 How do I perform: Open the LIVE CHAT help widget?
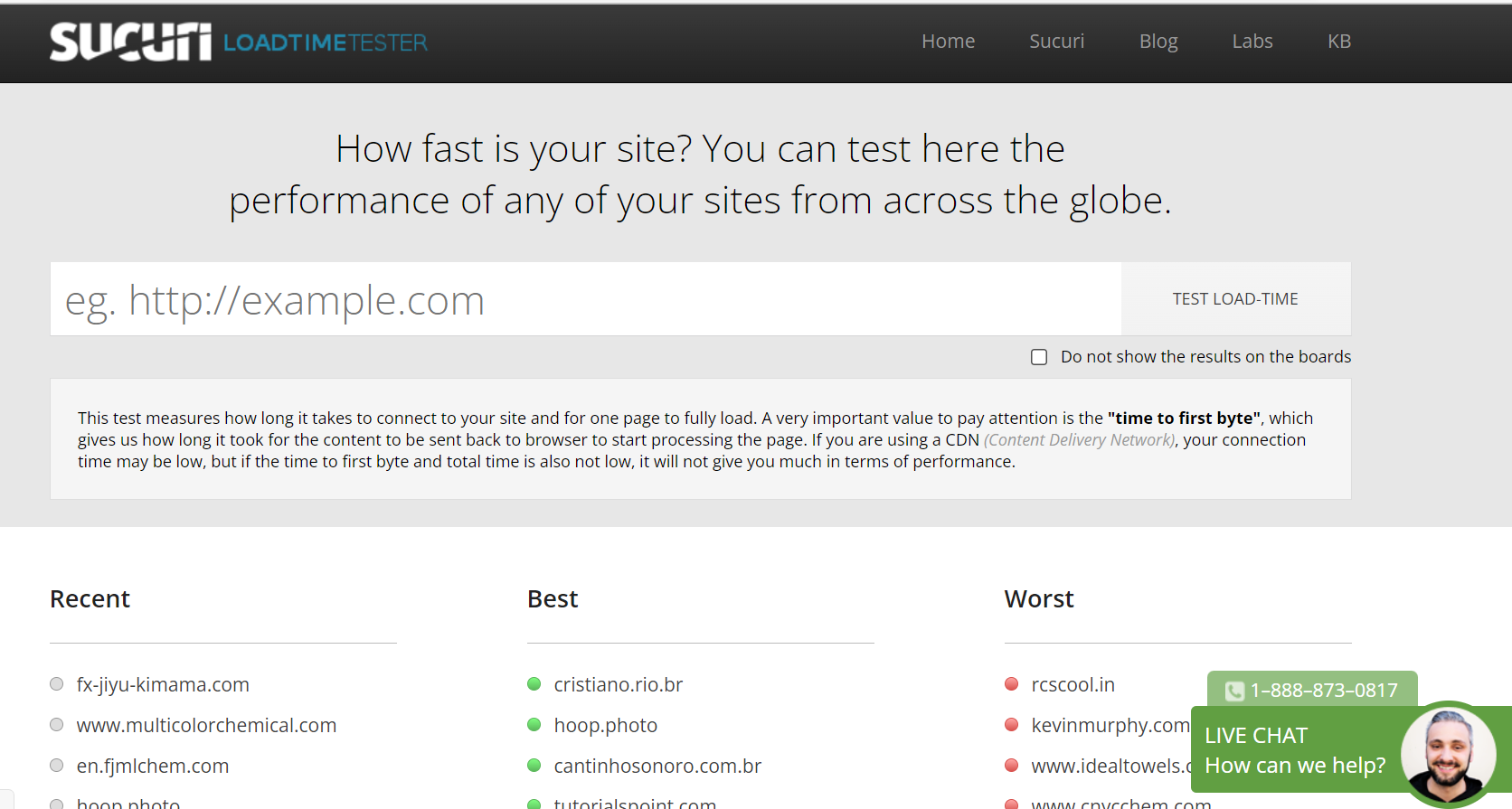pyautogui.click(x=1294, y=750)
